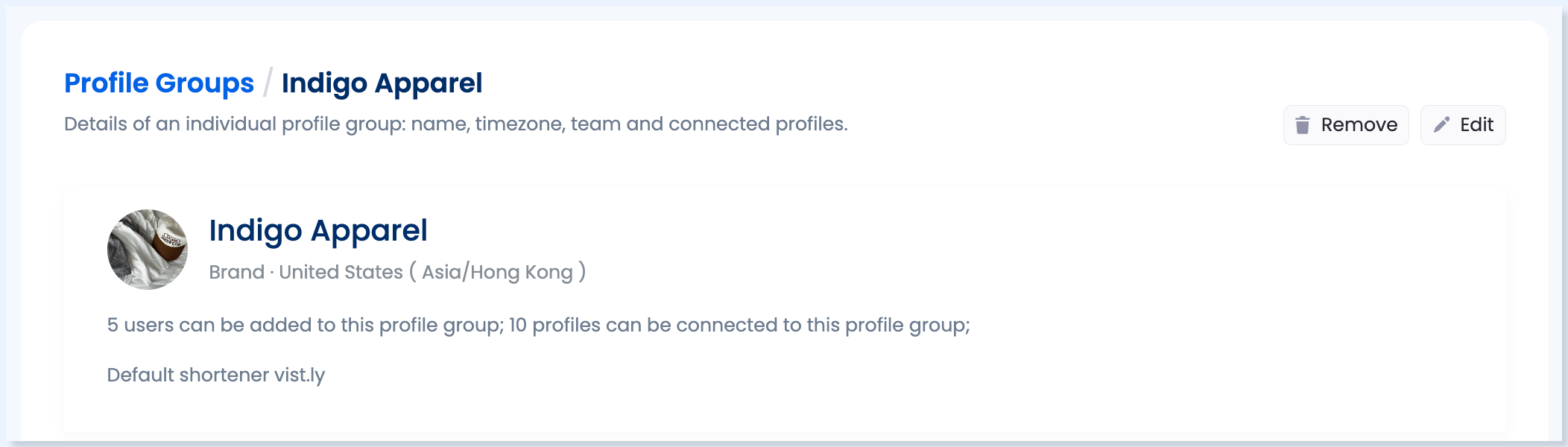The width and height of the screenshot is (1568, 447).
Task: Click the pencil icon in Edit
Action: pos(1442,124)
